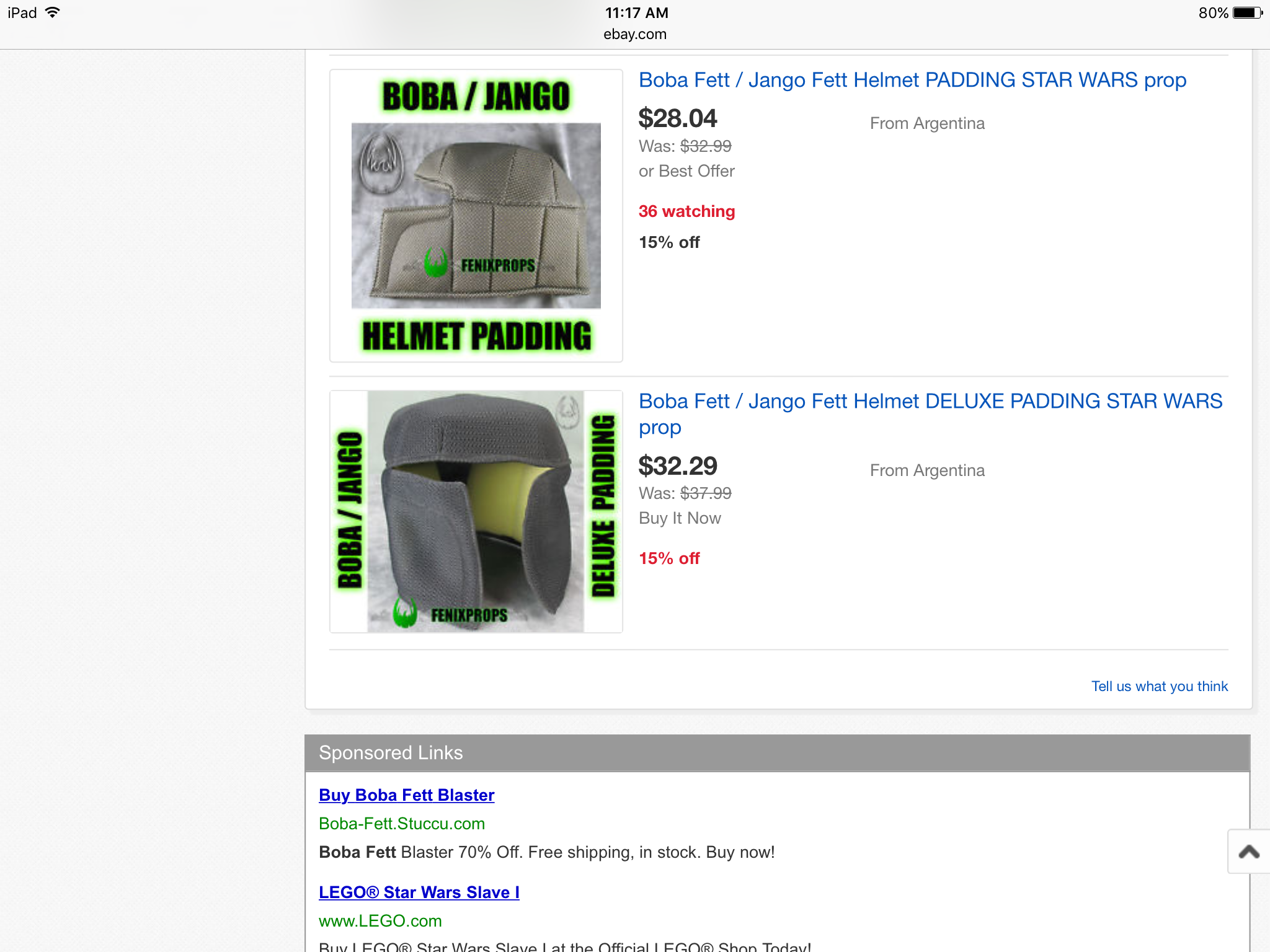Image resolution: width=1270 pixels, height=952 pixels.
Task: Tap 'or Best Offer' text
Action: (686, 171)
